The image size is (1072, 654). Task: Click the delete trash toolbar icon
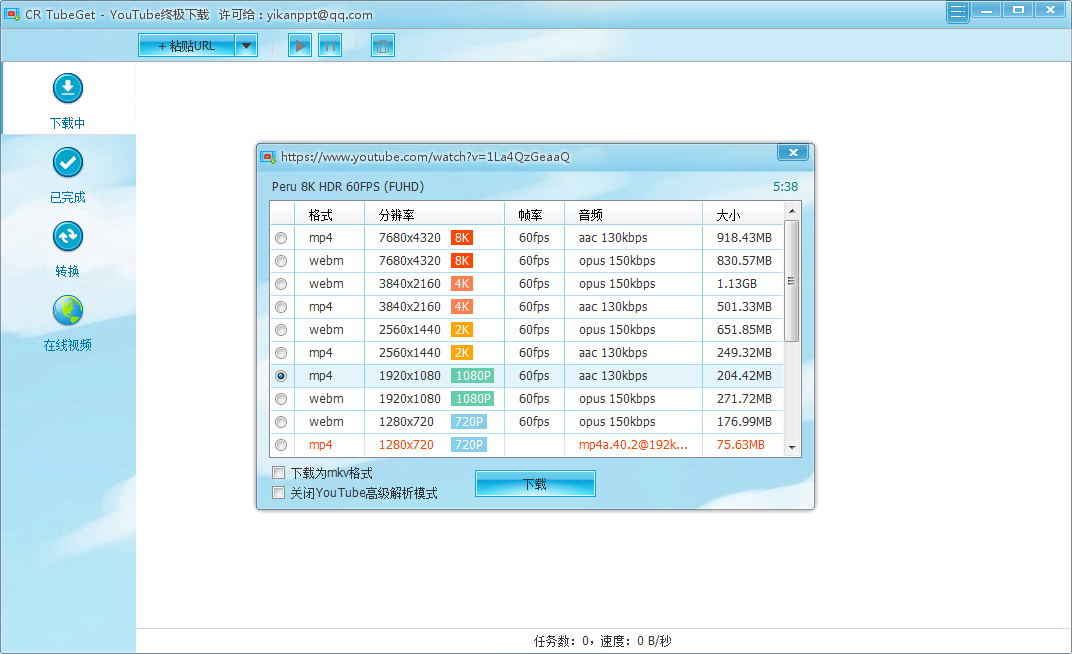coord(383,46)
